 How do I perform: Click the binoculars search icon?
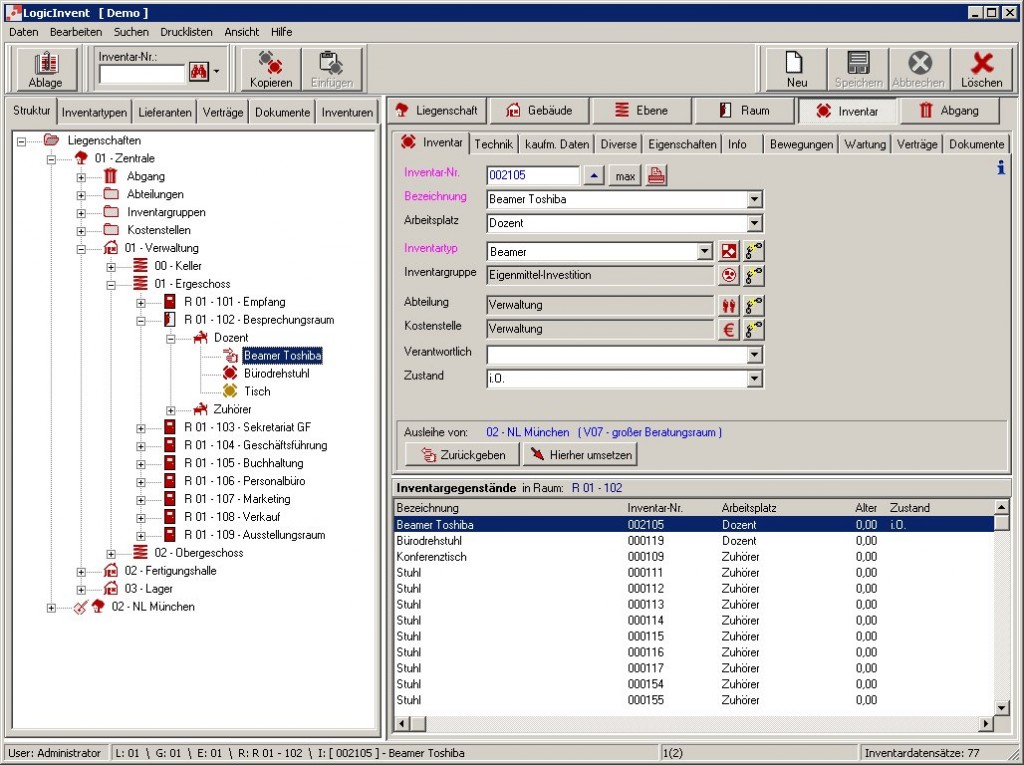click(197, 73)
